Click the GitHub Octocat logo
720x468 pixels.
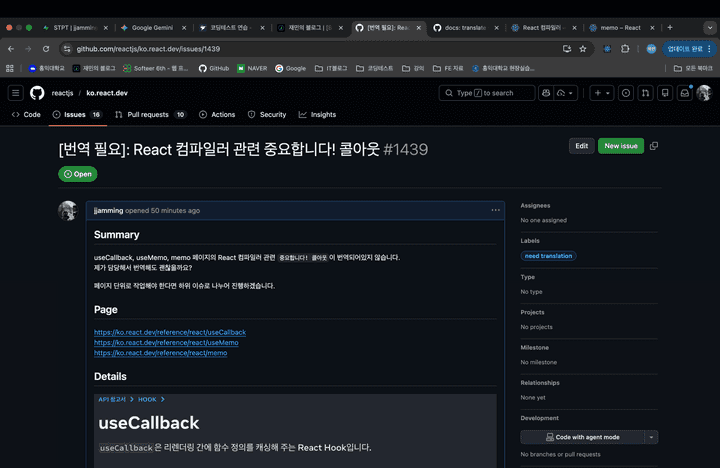click(x=37, y=93)
